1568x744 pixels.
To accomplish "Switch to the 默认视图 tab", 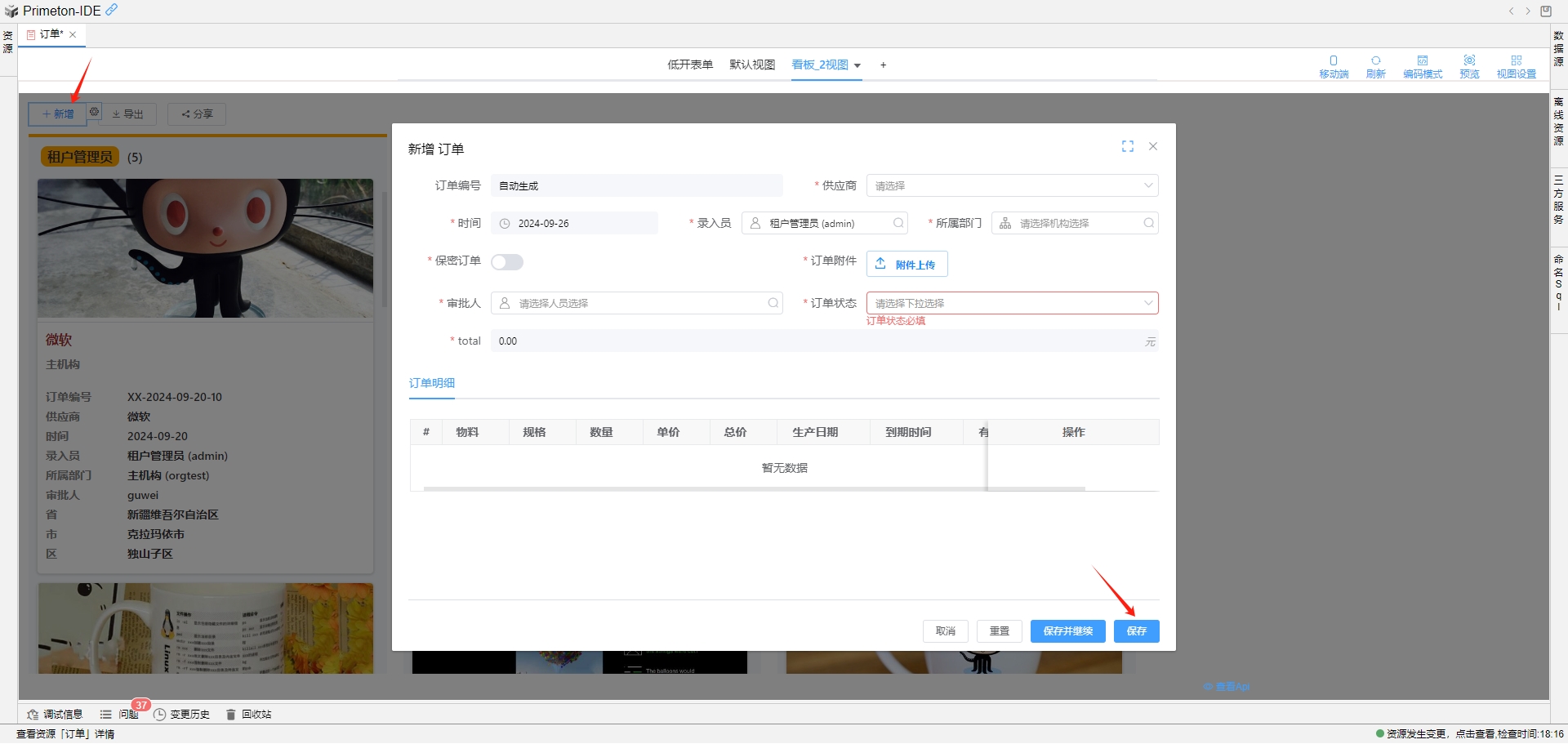I will point(751,65).
